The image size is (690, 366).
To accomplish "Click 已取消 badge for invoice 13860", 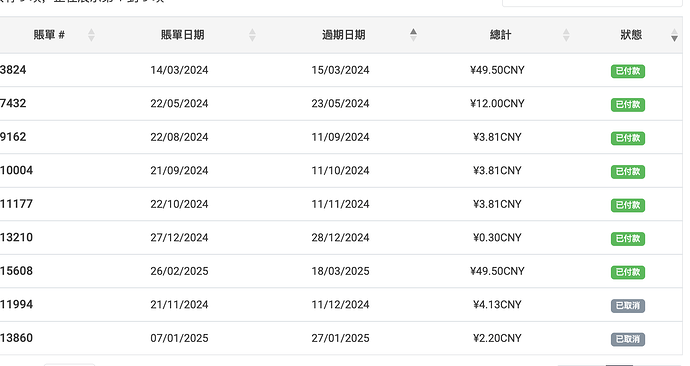I will (628, 339).
